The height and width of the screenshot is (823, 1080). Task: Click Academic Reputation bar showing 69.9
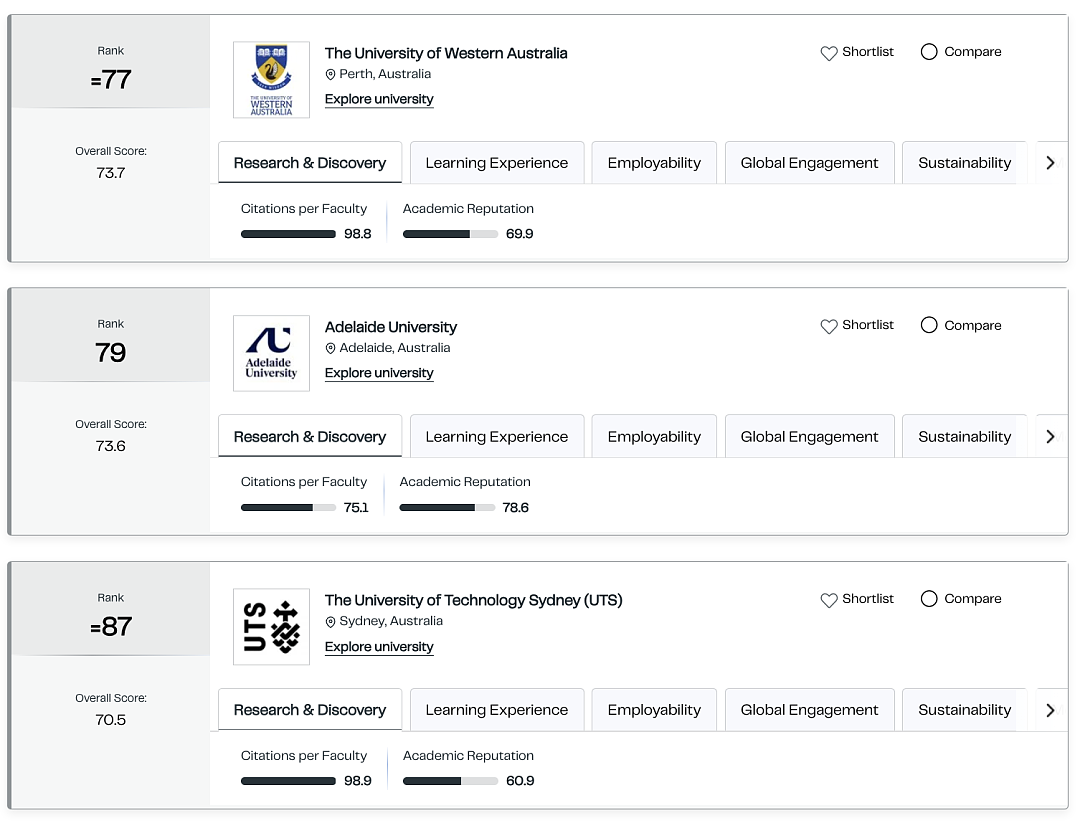click(450, 234)
